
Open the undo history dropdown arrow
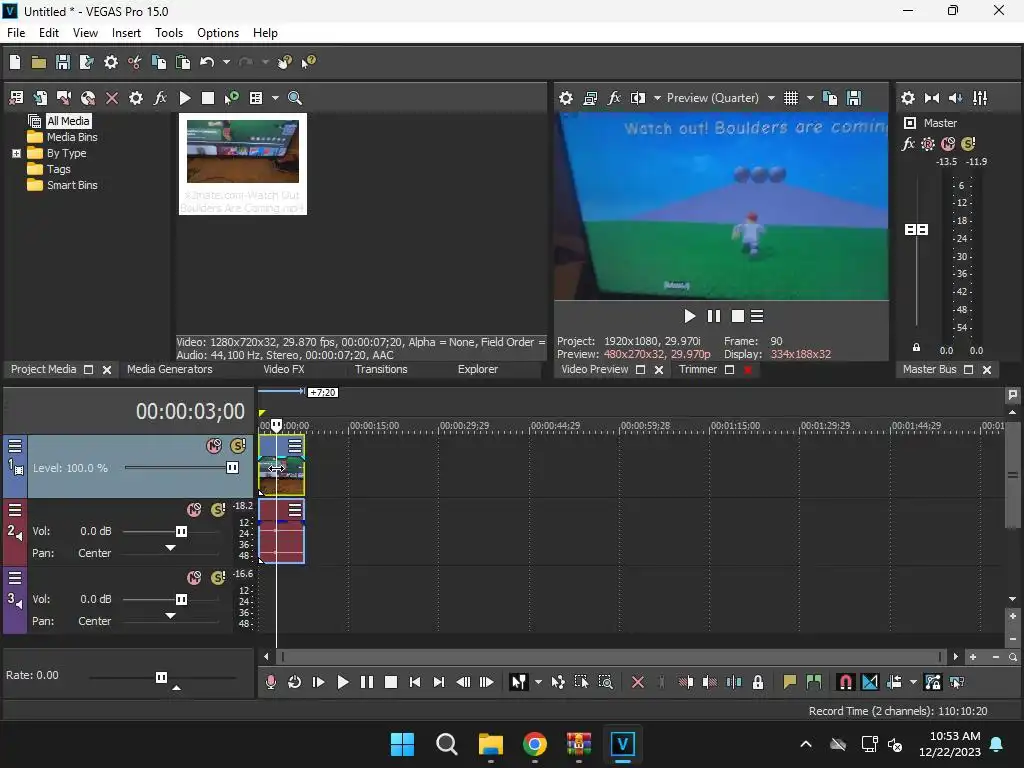pyautogui.click(x=226, y=62)
